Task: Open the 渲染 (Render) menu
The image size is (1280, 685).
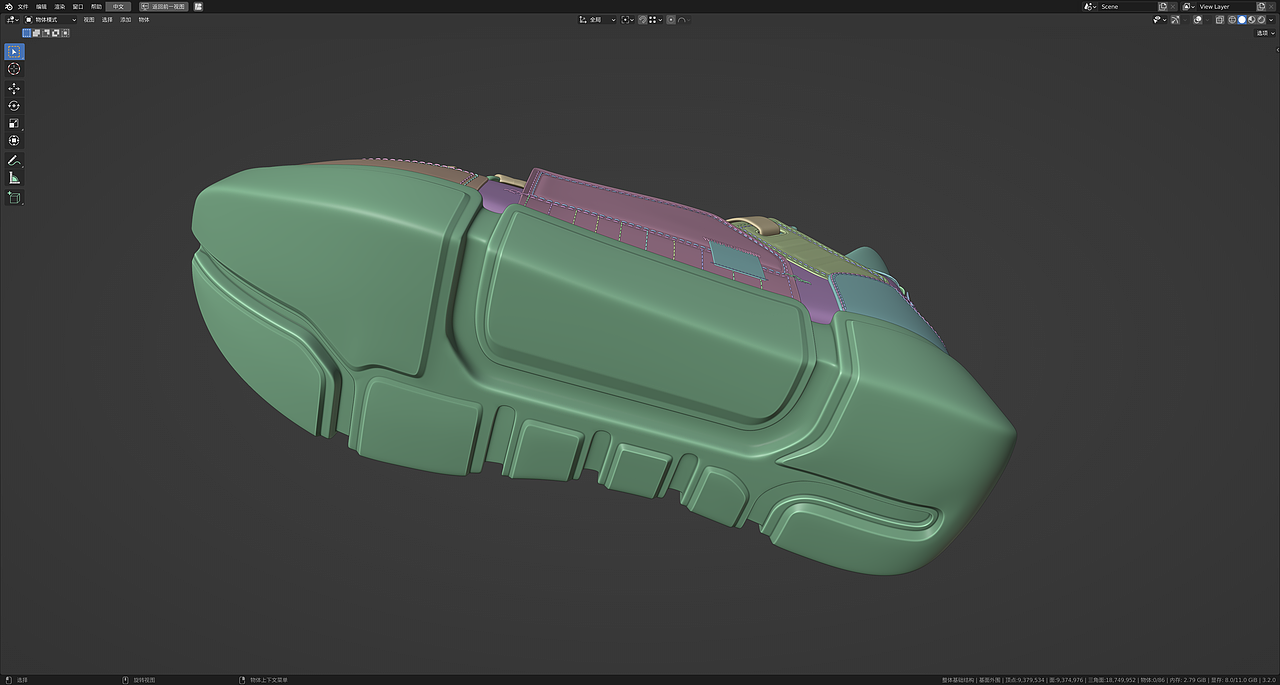Action: point(60,6)
